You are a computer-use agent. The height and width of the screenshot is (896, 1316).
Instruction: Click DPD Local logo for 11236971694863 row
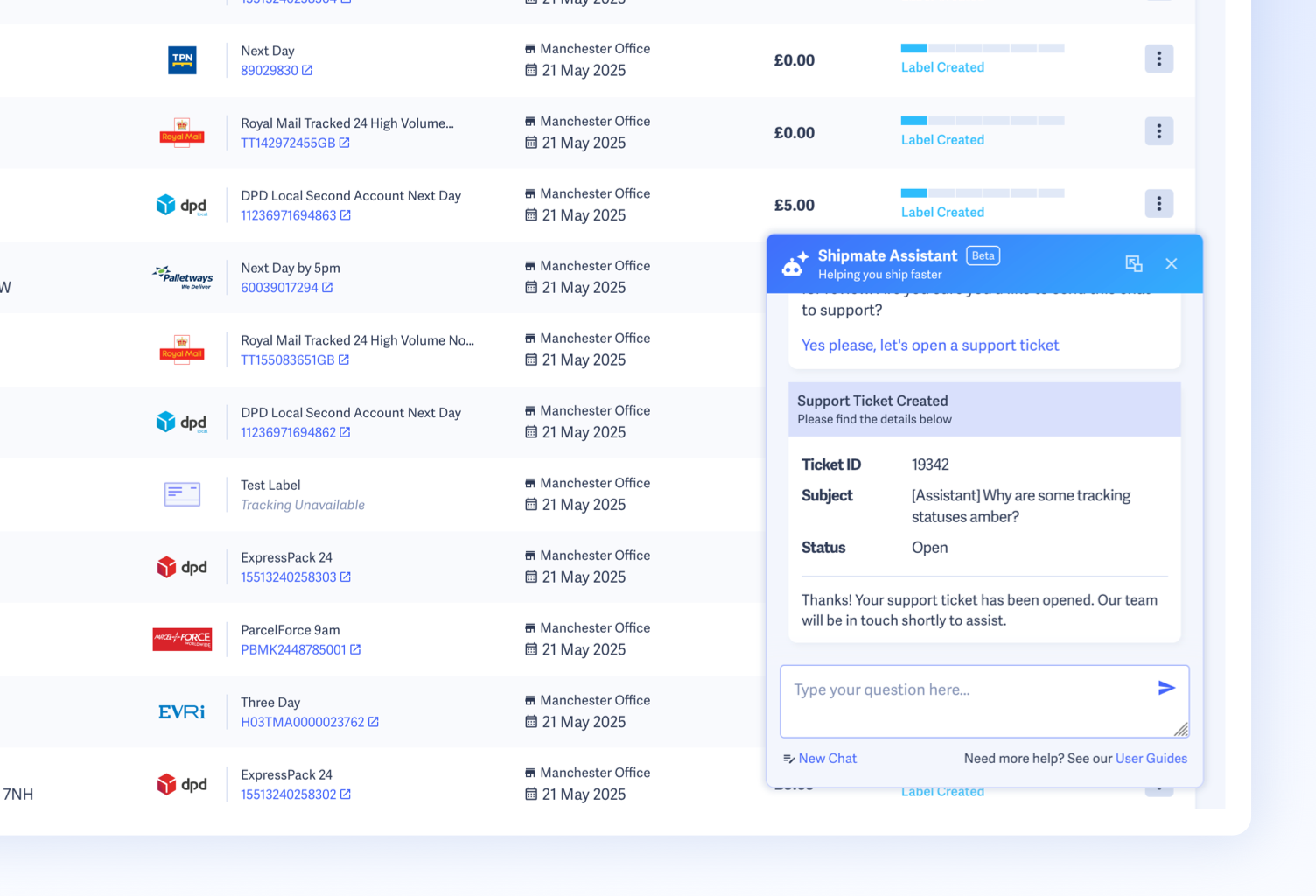point(182,206)
